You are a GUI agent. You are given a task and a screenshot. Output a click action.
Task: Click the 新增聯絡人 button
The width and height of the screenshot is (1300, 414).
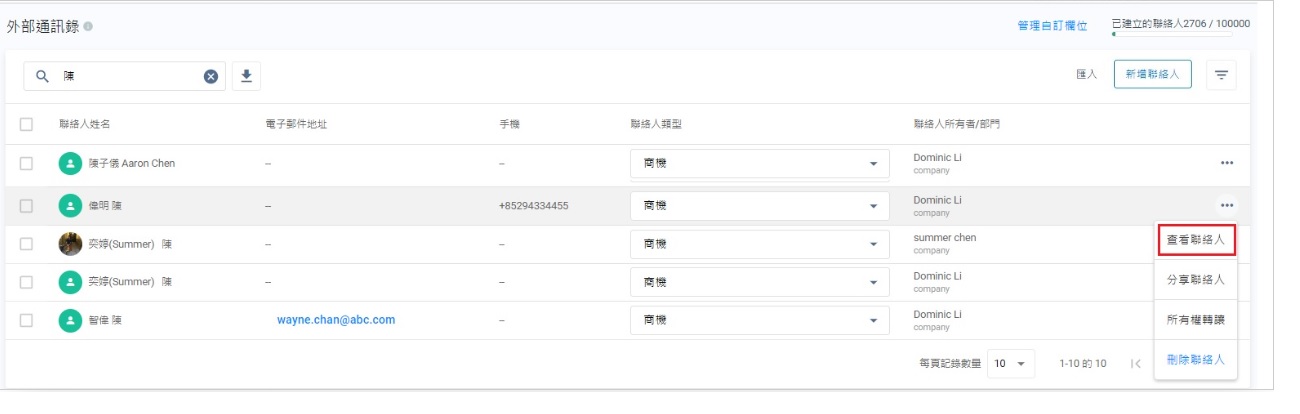[1152, 75]
